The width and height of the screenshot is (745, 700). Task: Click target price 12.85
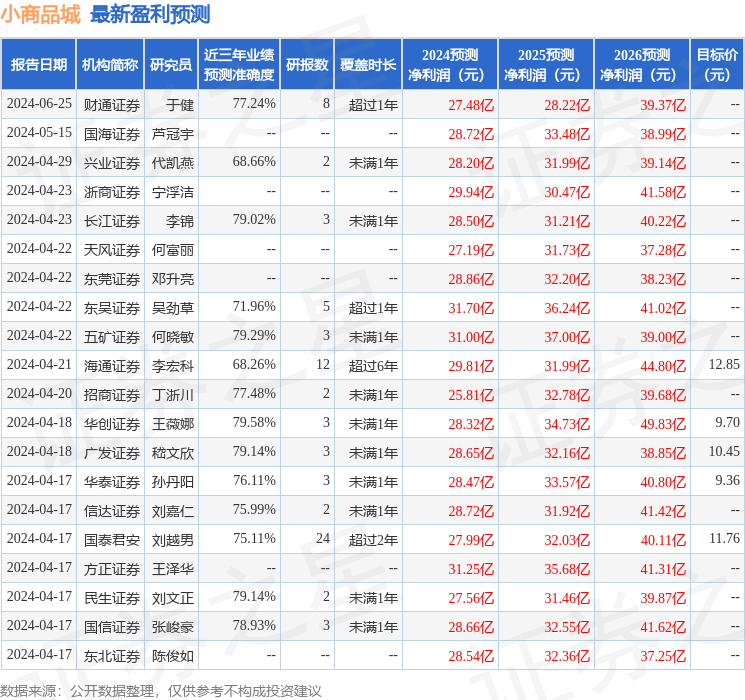pyautogui.click(x=724, y=364)
